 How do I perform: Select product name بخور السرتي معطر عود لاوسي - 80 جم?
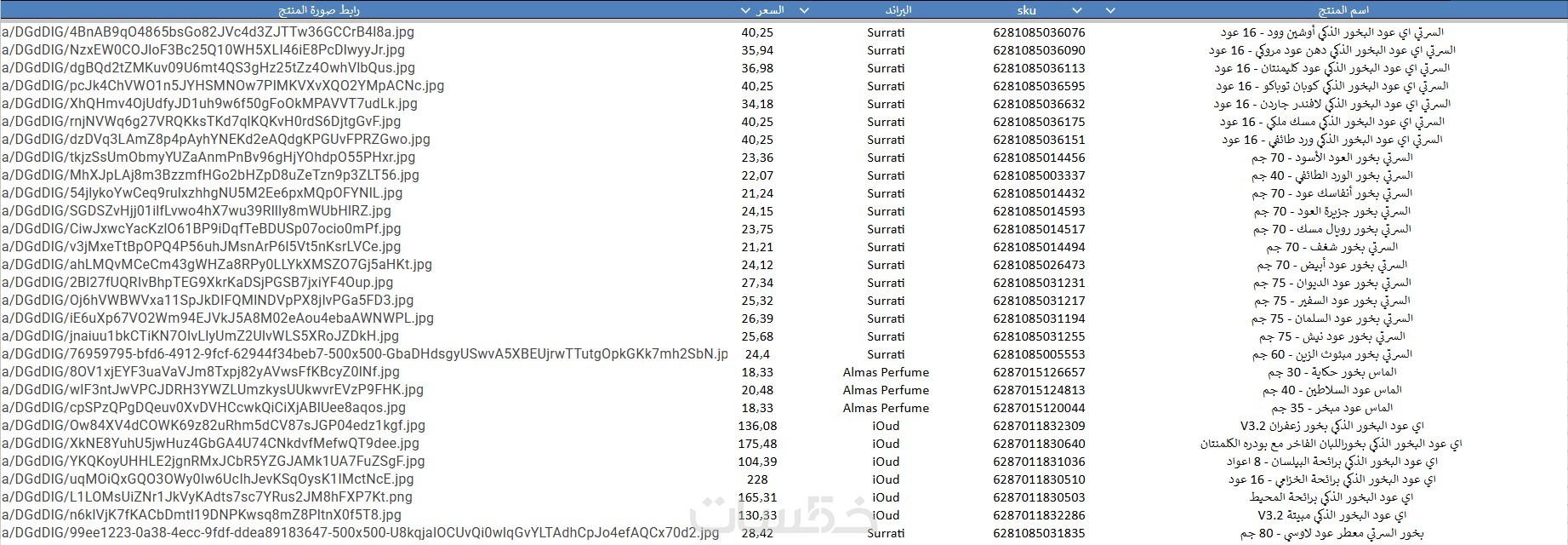pos(1331,533)
